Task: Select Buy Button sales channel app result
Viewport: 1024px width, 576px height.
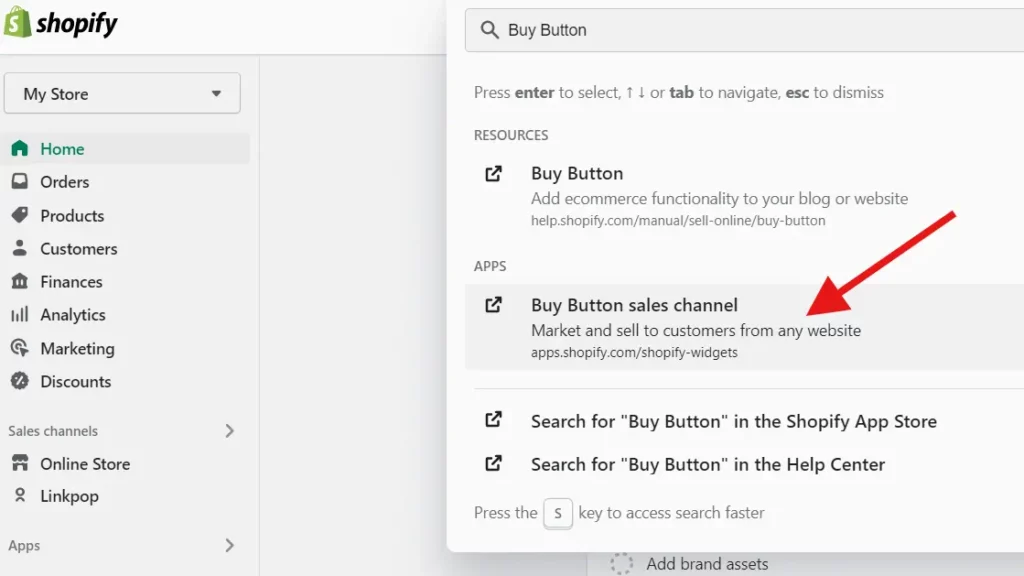Action: (744, 327)
